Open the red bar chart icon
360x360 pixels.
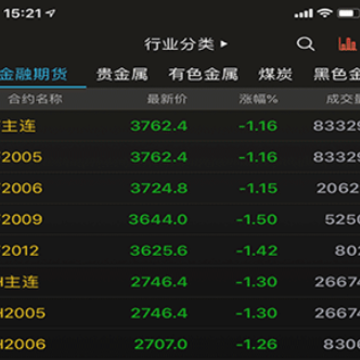348,44
